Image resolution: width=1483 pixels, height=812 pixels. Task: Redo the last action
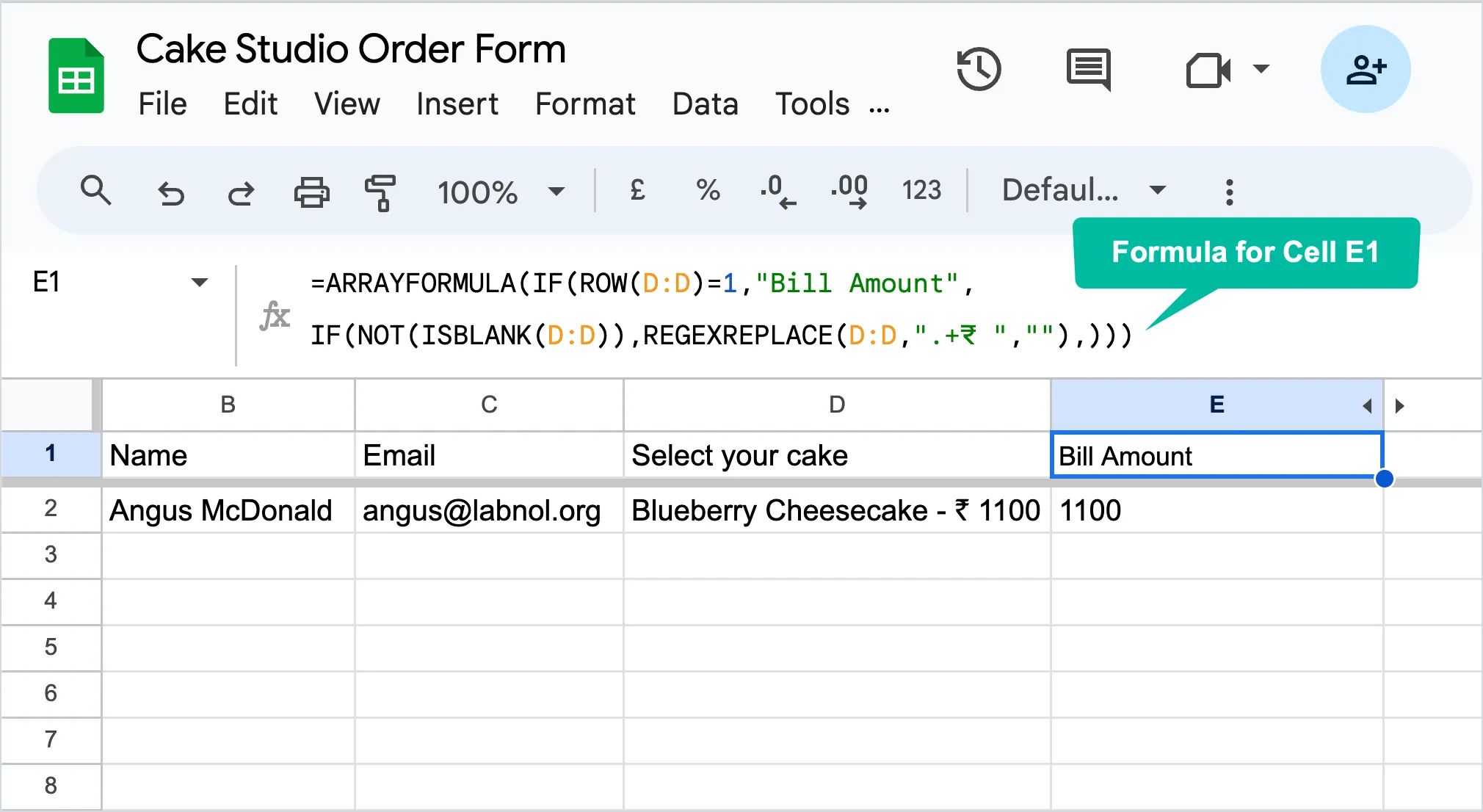point(241,192)
